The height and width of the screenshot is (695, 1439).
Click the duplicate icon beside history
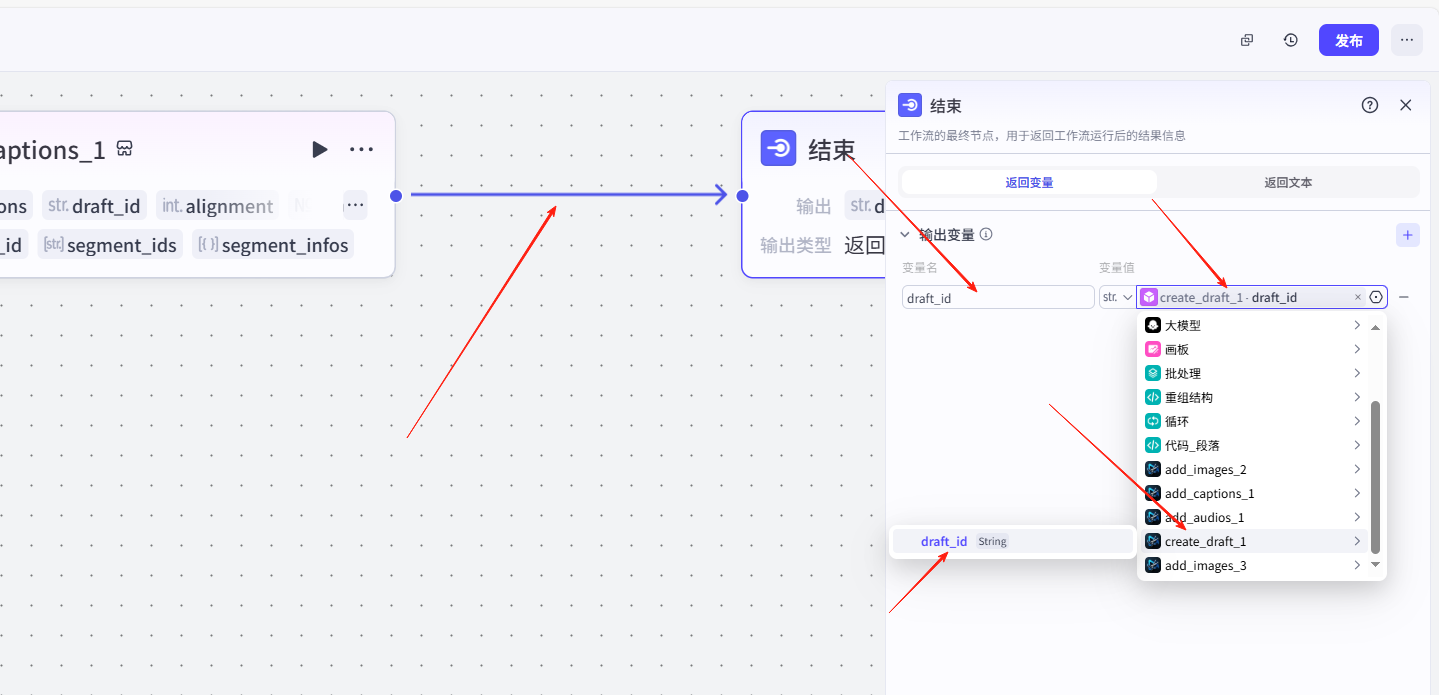(x=1247, y=40)
